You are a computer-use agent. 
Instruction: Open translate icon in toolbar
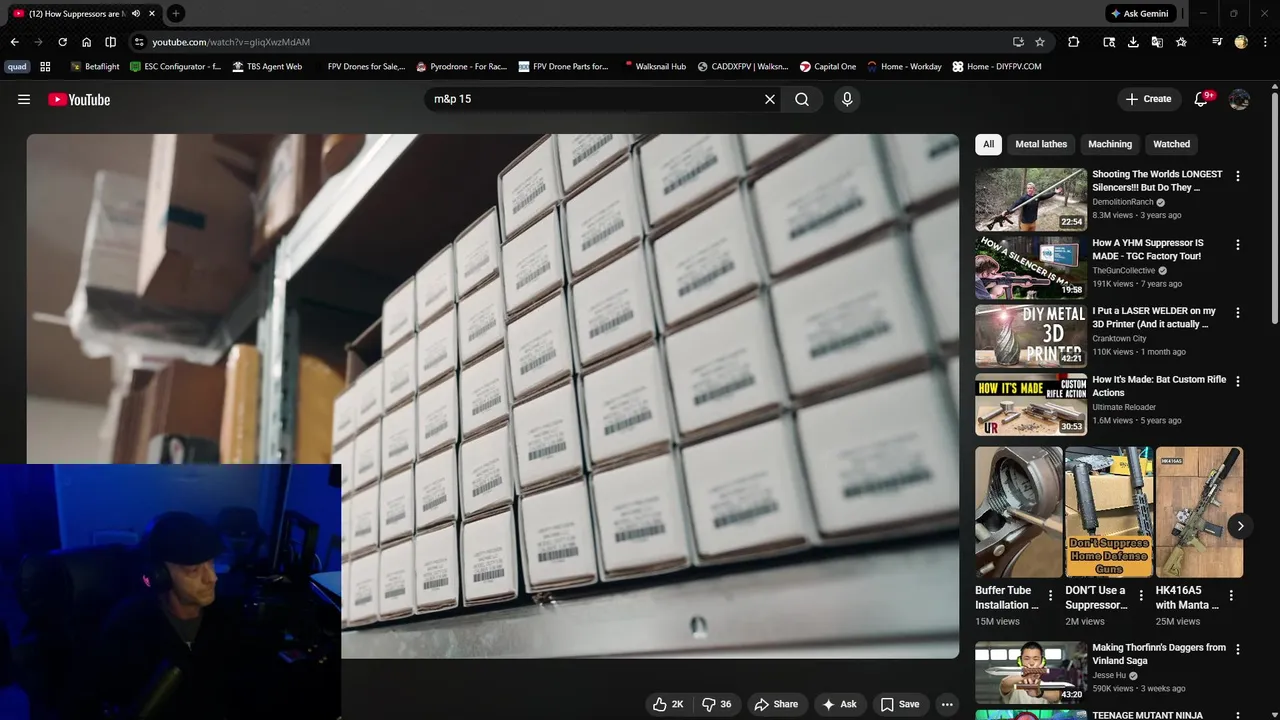[1157, 42]
